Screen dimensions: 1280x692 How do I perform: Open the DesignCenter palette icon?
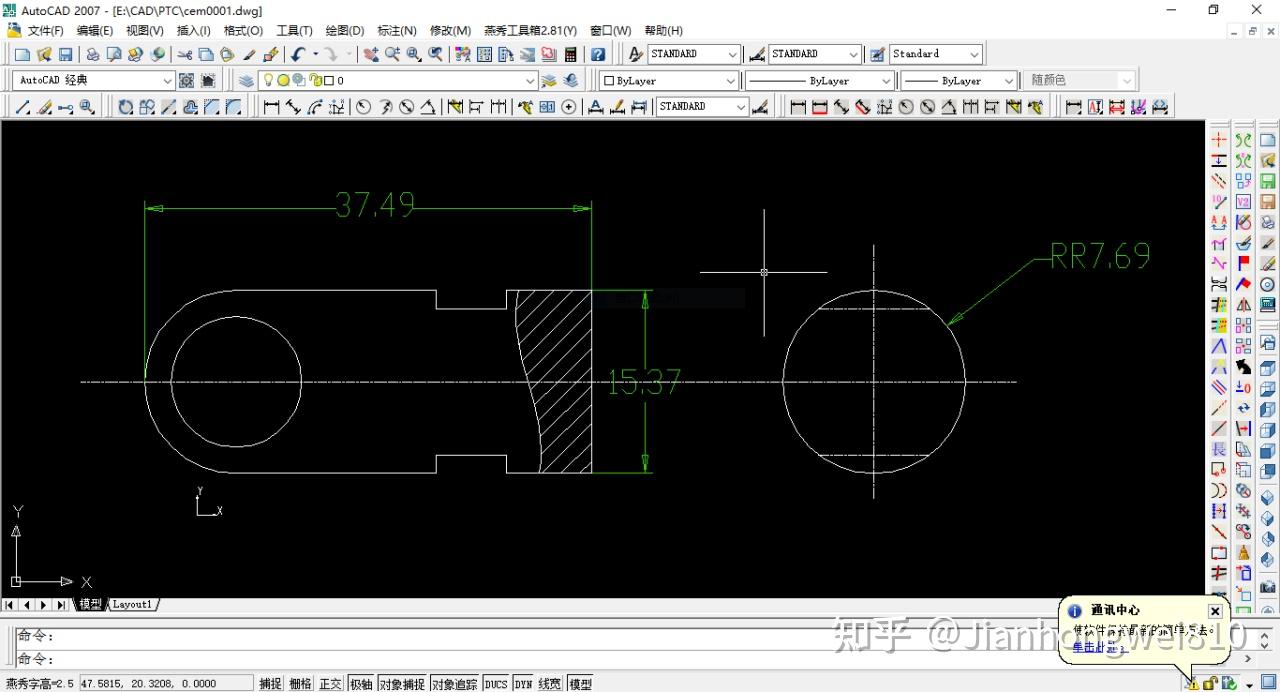point(483,54)
